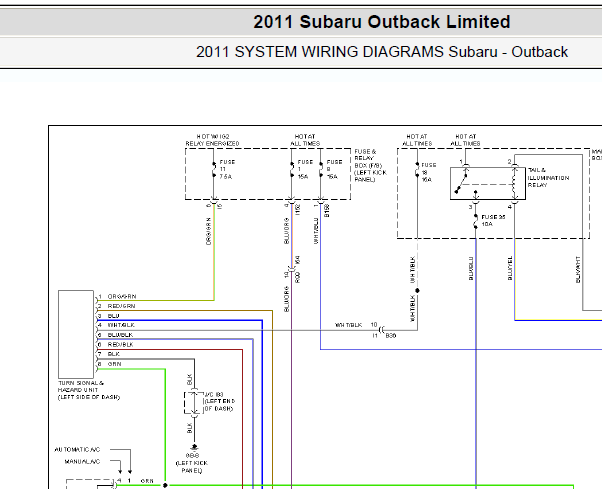Click the splice dot on the WHT/BLK wire
602x489 pixels.
tap(417, 291)
